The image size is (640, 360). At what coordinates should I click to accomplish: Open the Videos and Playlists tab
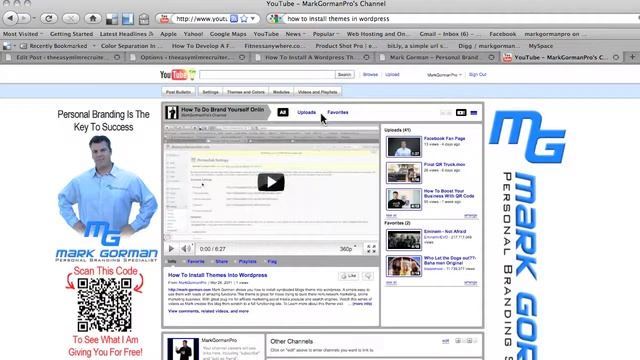318,92
